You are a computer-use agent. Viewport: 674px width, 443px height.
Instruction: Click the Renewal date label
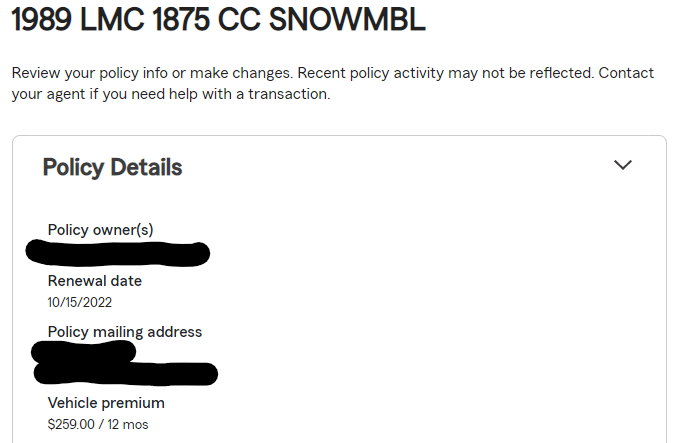pyautogui.click(x=95, y=281)
